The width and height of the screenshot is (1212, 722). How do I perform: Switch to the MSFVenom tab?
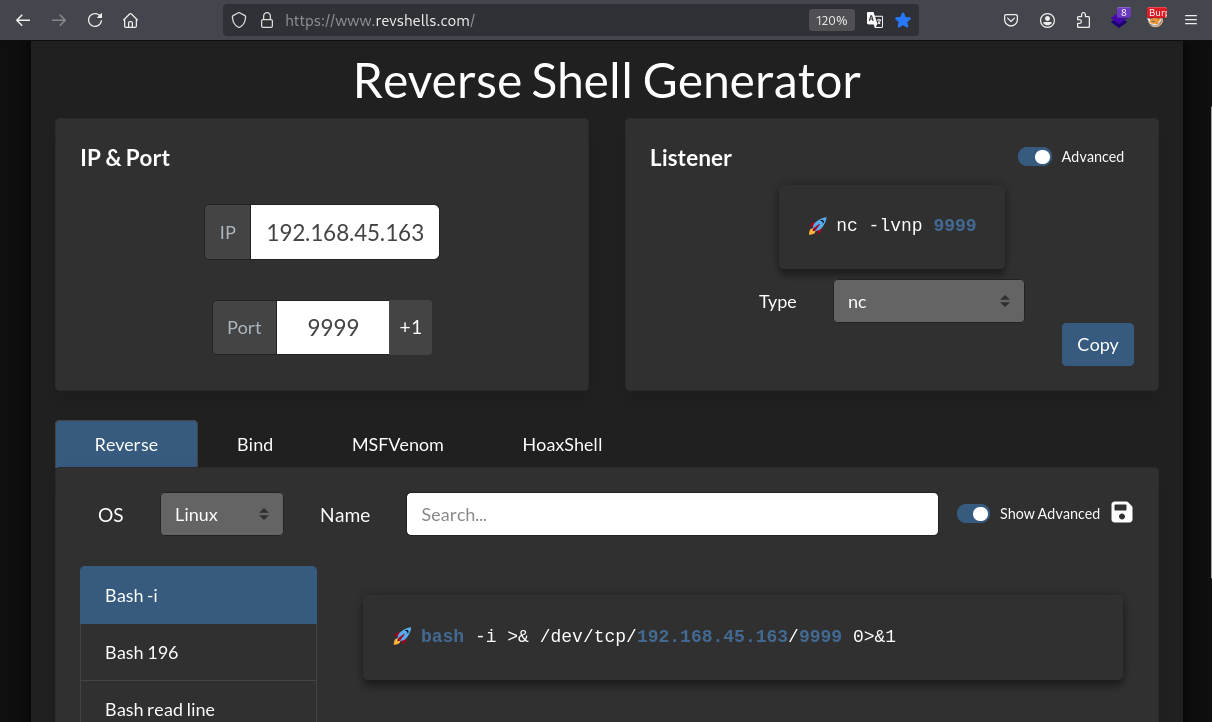[398, 444]
